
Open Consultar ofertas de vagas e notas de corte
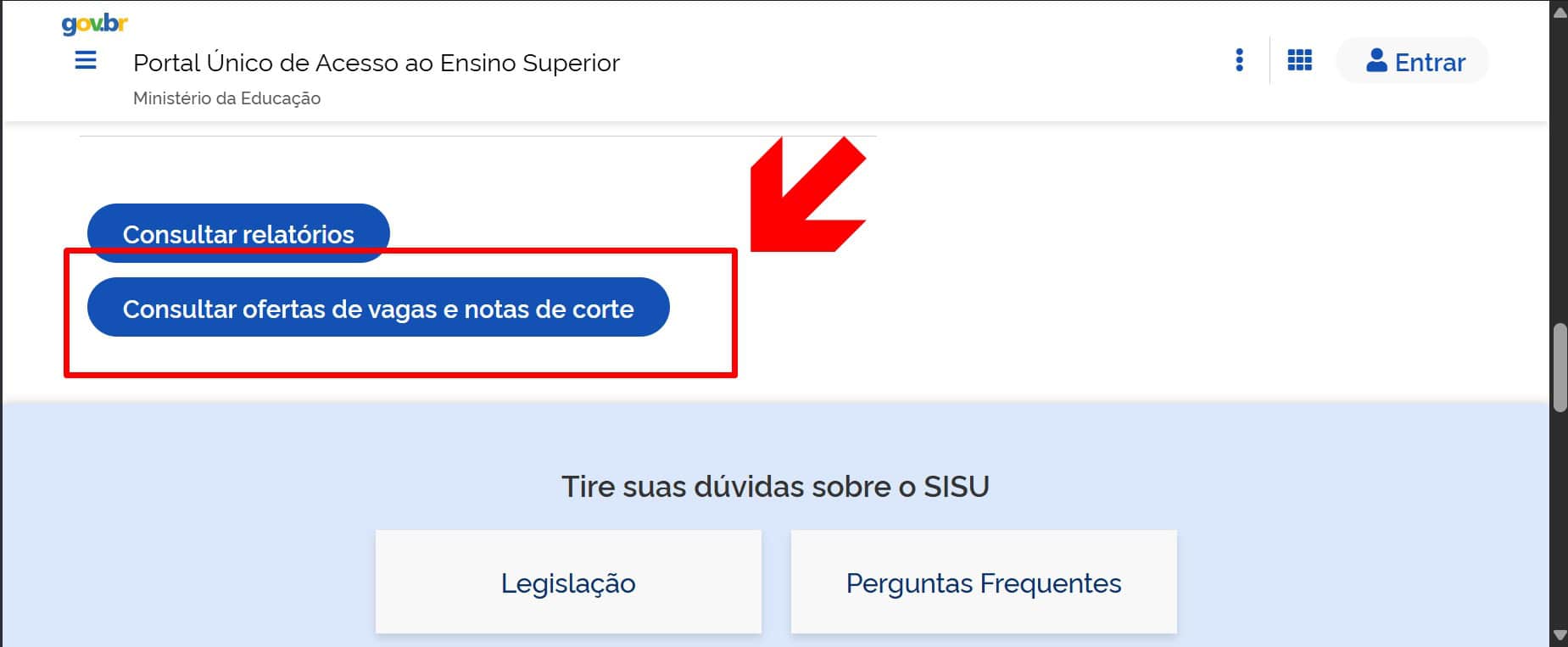pos(378,308)
